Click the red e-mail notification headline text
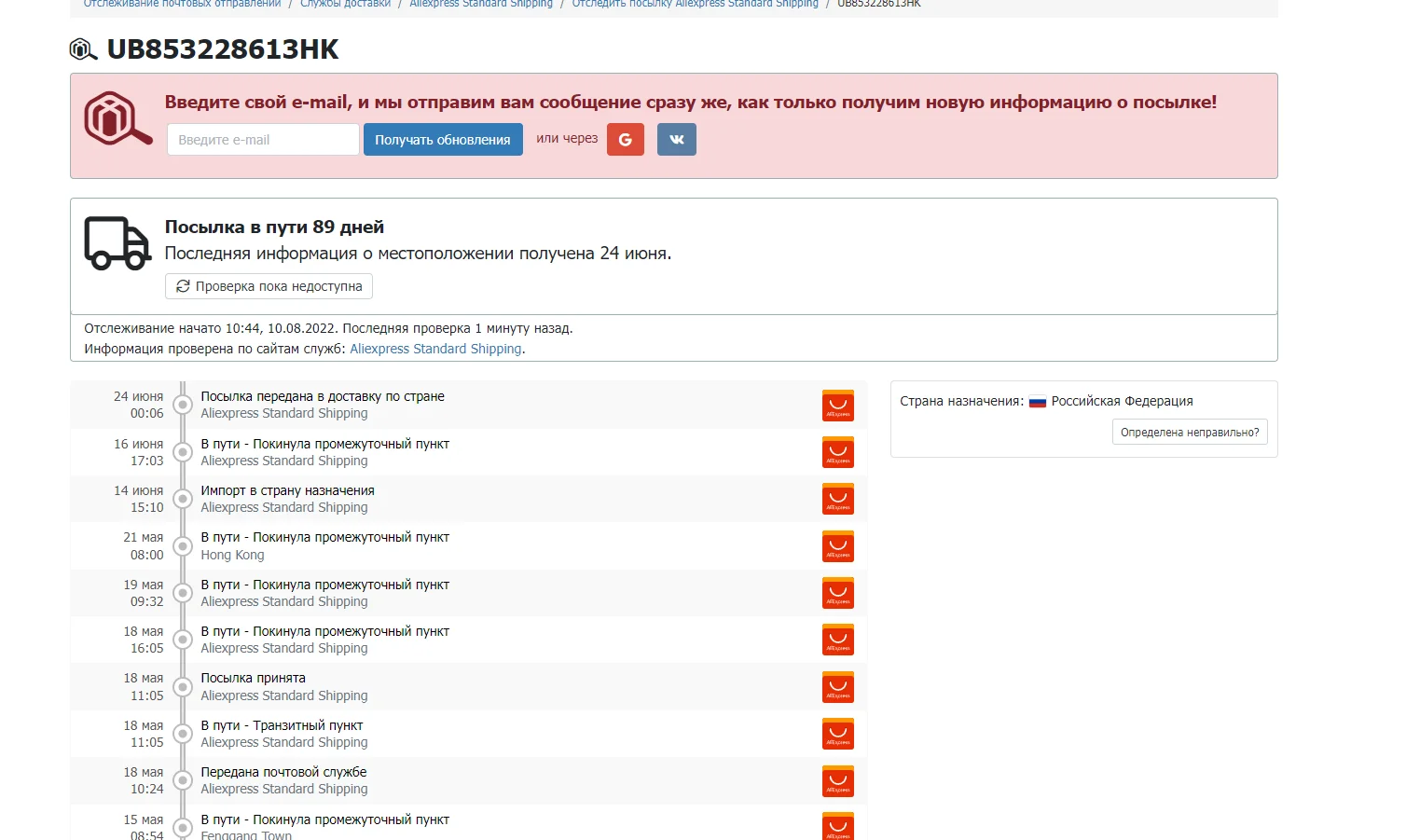 [x=691, y=103]
